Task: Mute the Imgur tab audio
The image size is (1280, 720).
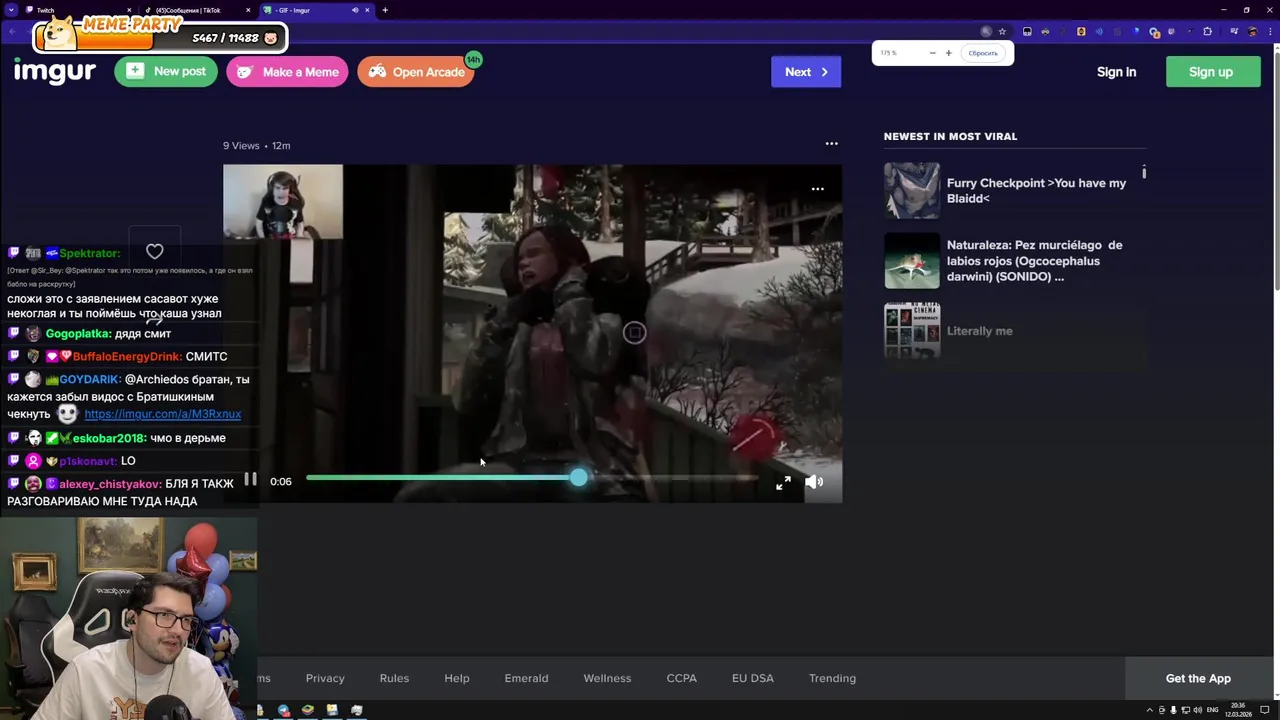Action: click(x=355, y=10)
